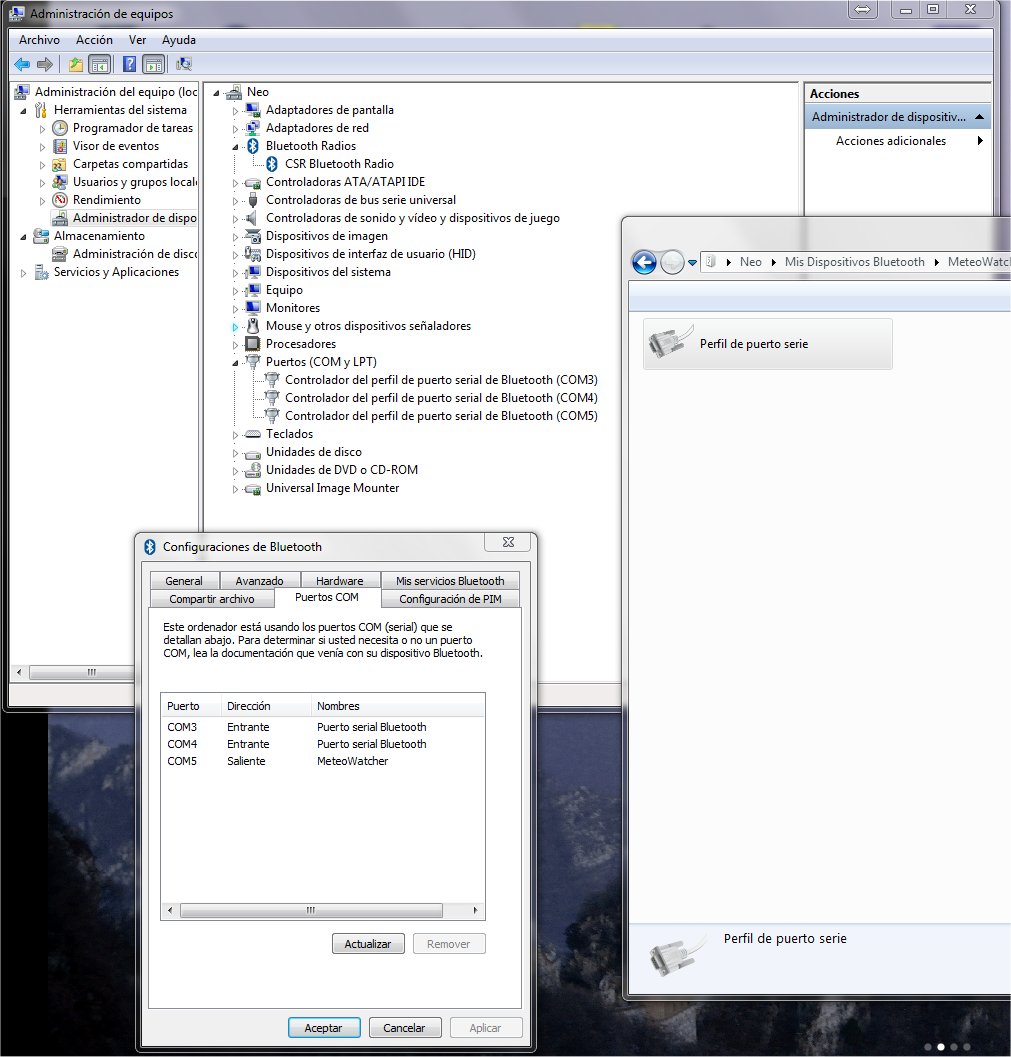Open the large Perfil de puerto serie item
The image size is (1011, 1057).
tap(767, 344)
